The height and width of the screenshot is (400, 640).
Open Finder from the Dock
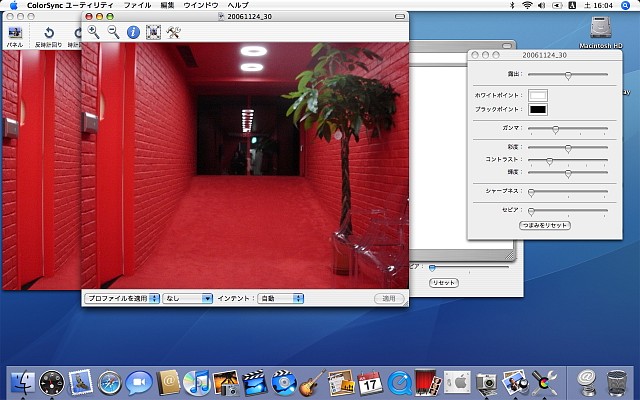(x=22, y=381)
